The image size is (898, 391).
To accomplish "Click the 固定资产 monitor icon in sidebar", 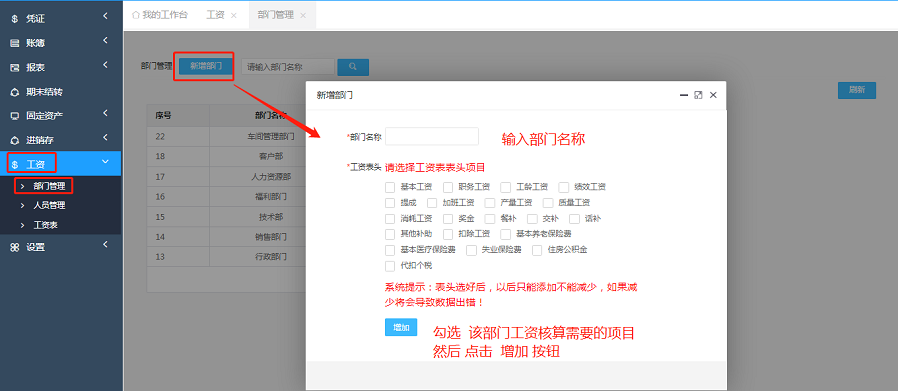I will click(15, 116).
